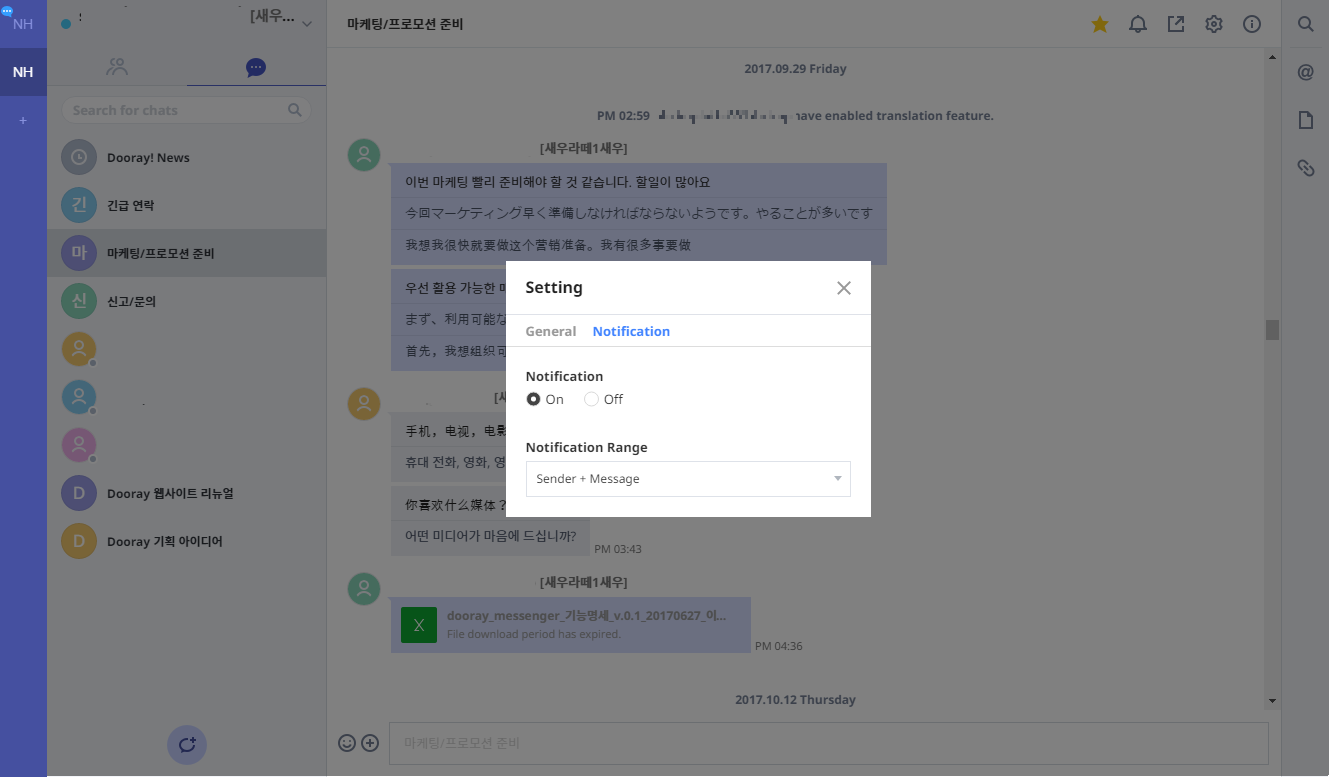
Task: Select the highlighted NH organization tile
Action: point(23,72)
